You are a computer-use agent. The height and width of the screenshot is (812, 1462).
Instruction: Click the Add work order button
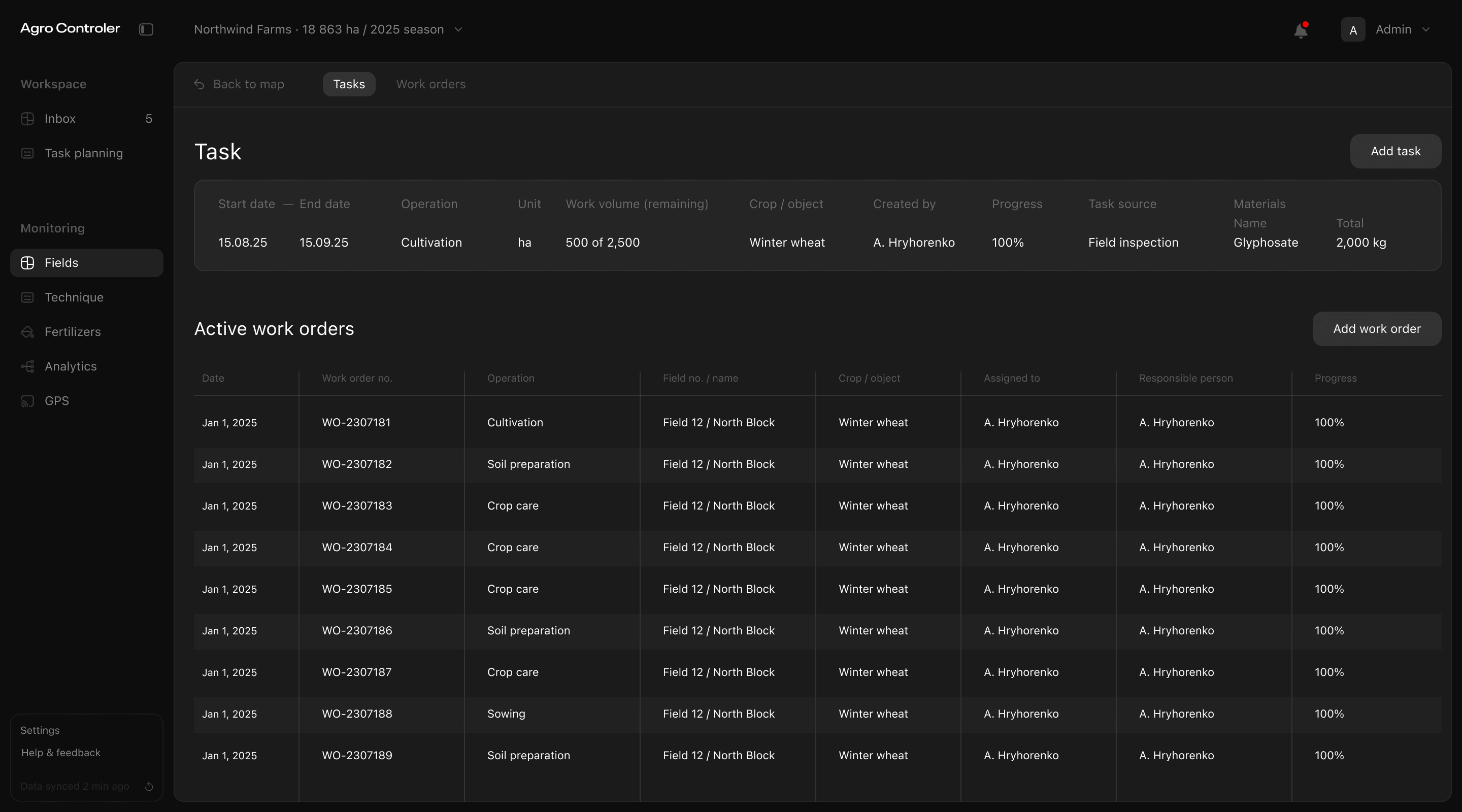[1377, 328]
